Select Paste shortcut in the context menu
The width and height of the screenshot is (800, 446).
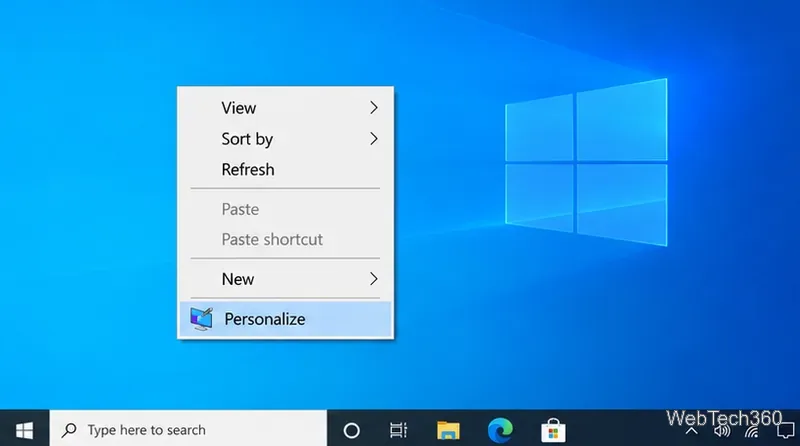pos(285,239)
